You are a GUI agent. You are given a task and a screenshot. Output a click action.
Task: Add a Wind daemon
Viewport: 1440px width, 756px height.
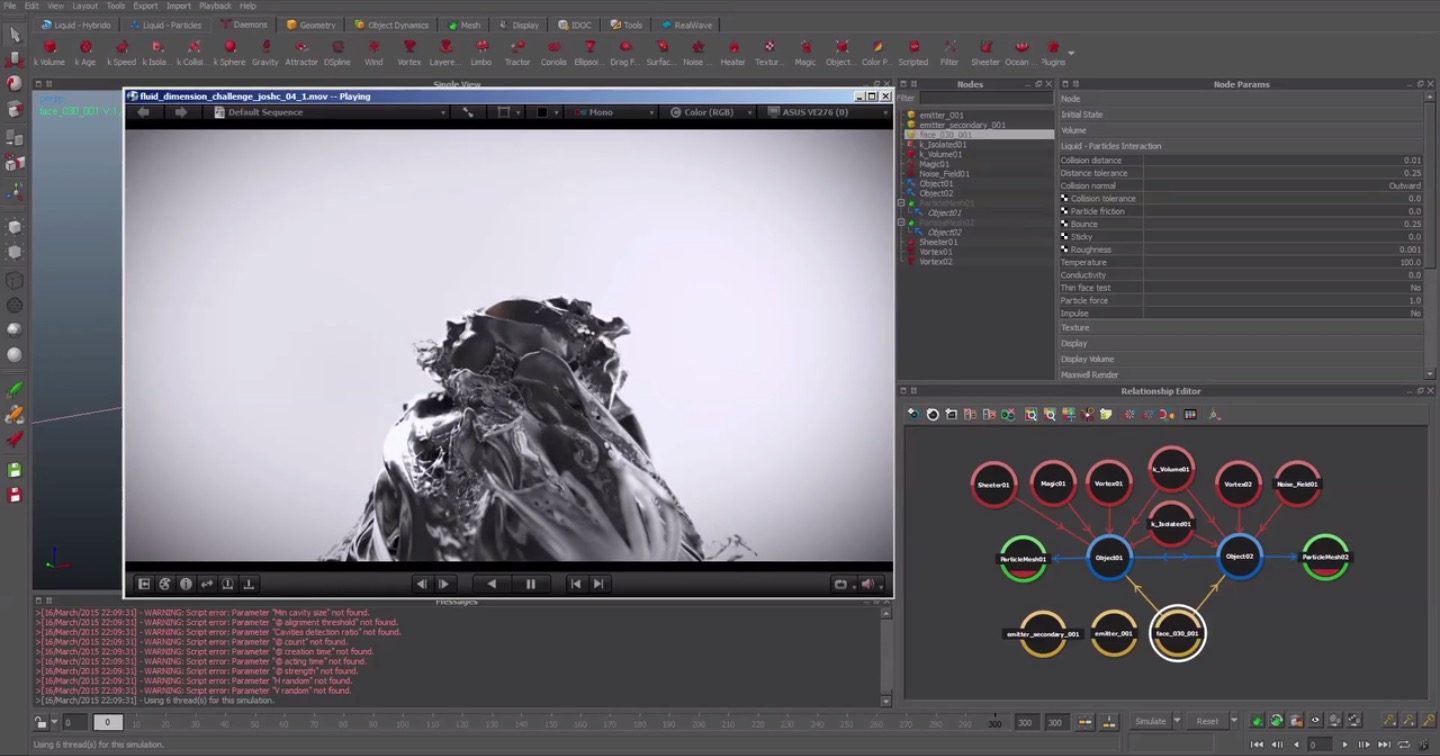[373, 53]
